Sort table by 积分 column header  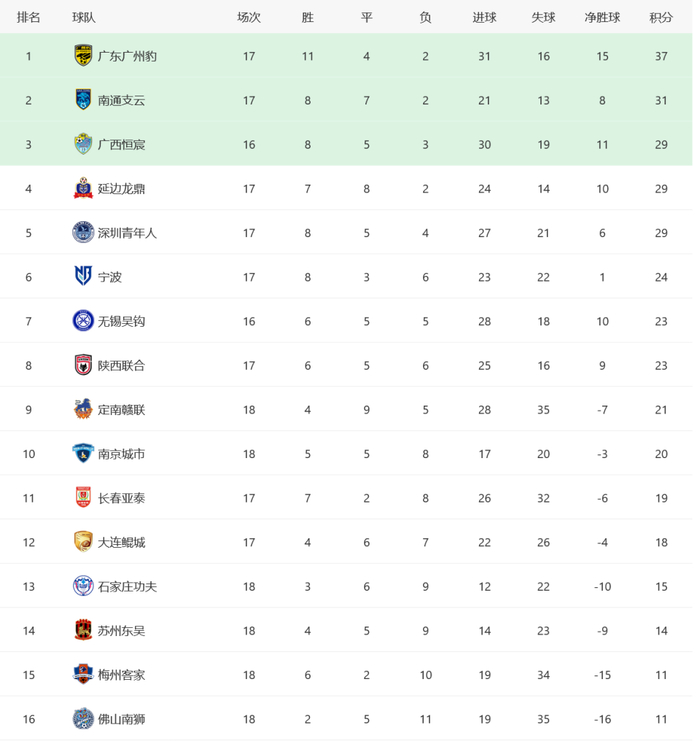tap(661, 18)
